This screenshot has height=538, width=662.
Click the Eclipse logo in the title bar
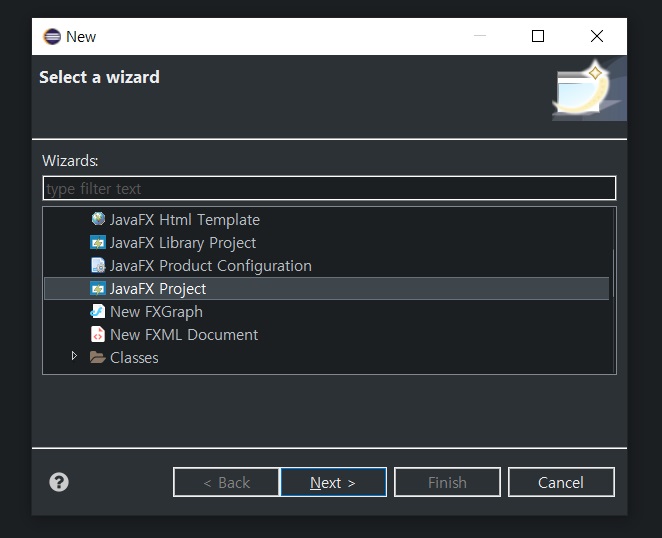tap(52, 37)
